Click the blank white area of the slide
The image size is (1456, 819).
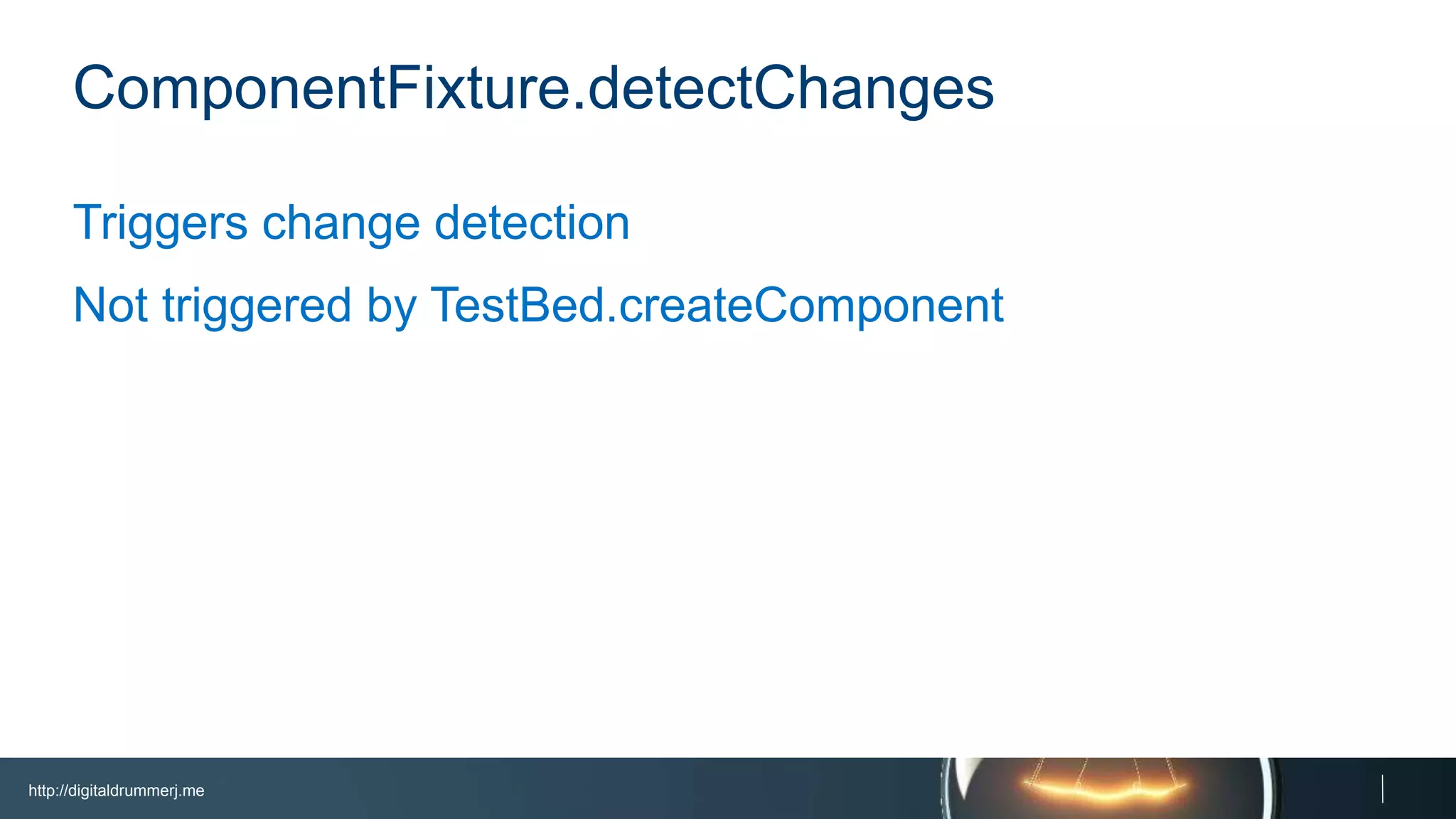pyautogui.click(x=711, y=533)
